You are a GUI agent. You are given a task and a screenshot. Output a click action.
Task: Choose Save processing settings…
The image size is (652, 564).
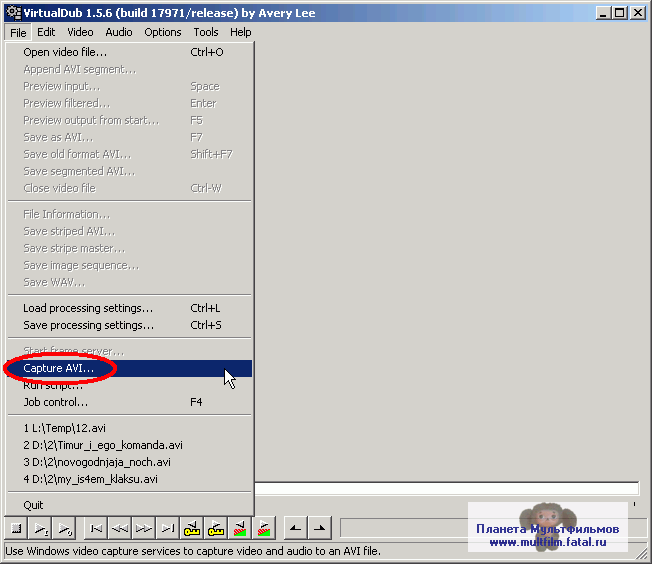click(130, 325)
